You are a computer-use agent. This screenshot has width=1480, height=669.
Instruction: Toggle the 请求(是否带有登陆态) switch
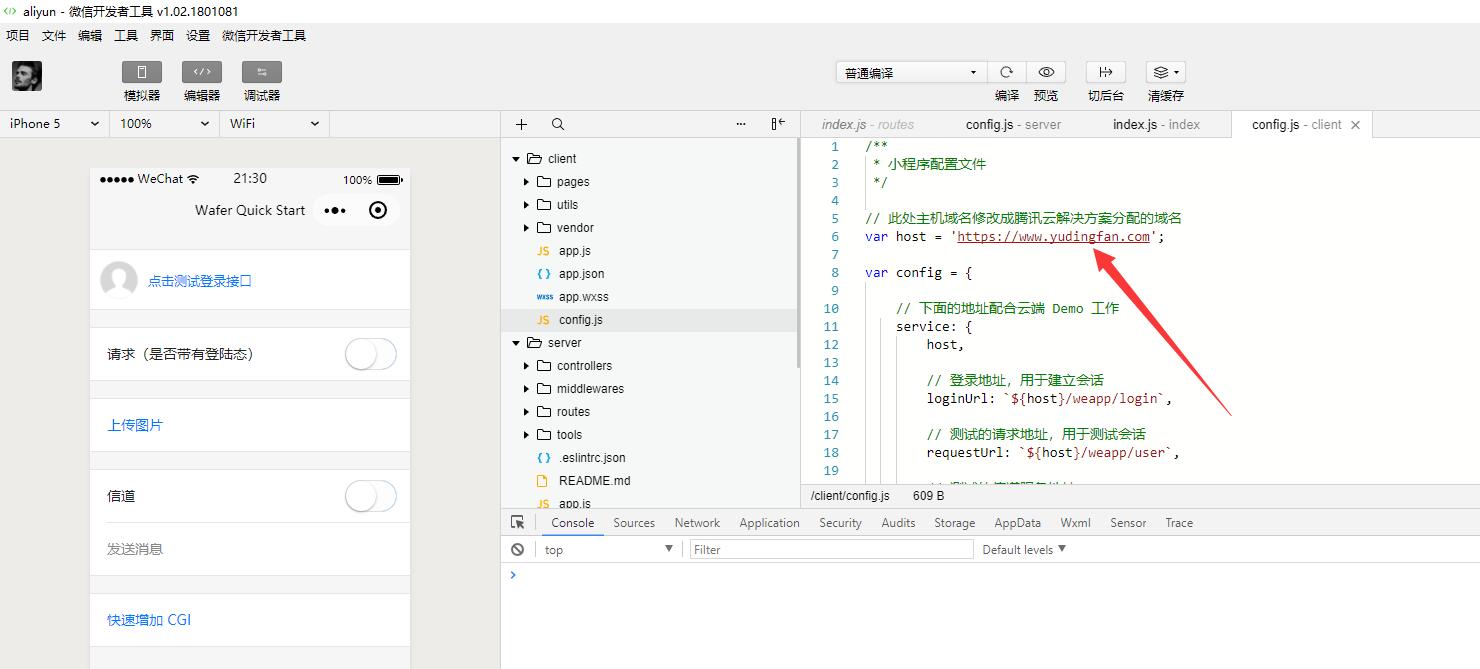pos(371,354)
